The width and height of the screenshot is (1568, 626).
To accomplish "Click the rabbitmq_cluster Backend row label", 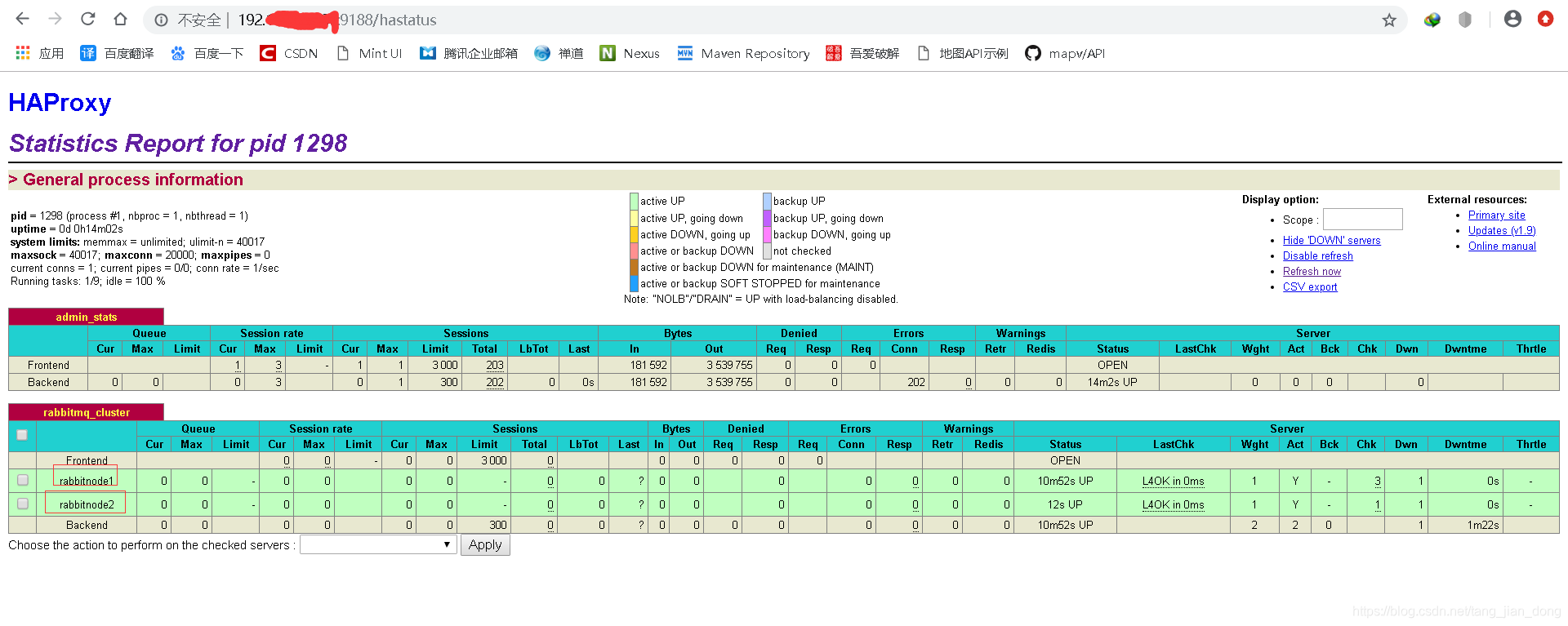I will click(87, 525).
